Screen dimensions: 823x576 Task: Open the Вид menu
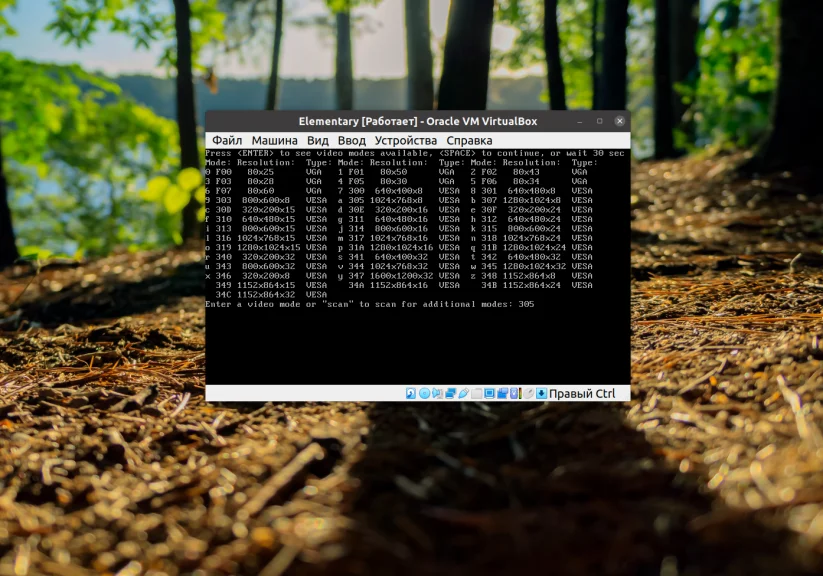coord(318,140)
